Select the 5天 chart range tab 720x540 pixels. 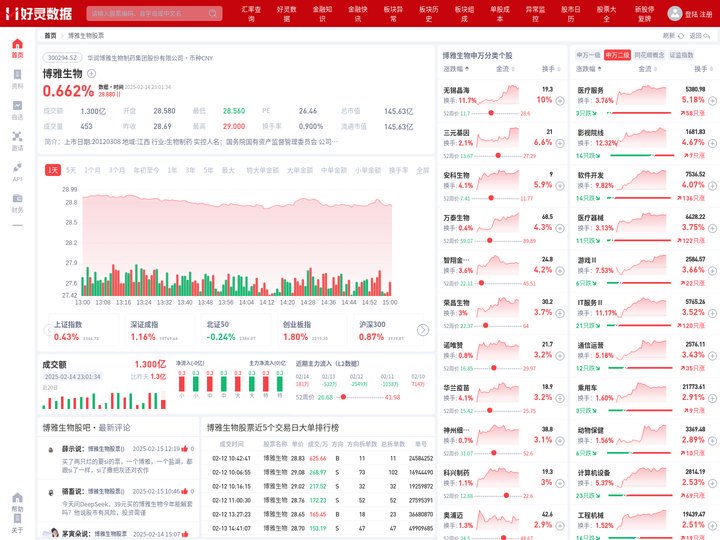tap(71, 170)
